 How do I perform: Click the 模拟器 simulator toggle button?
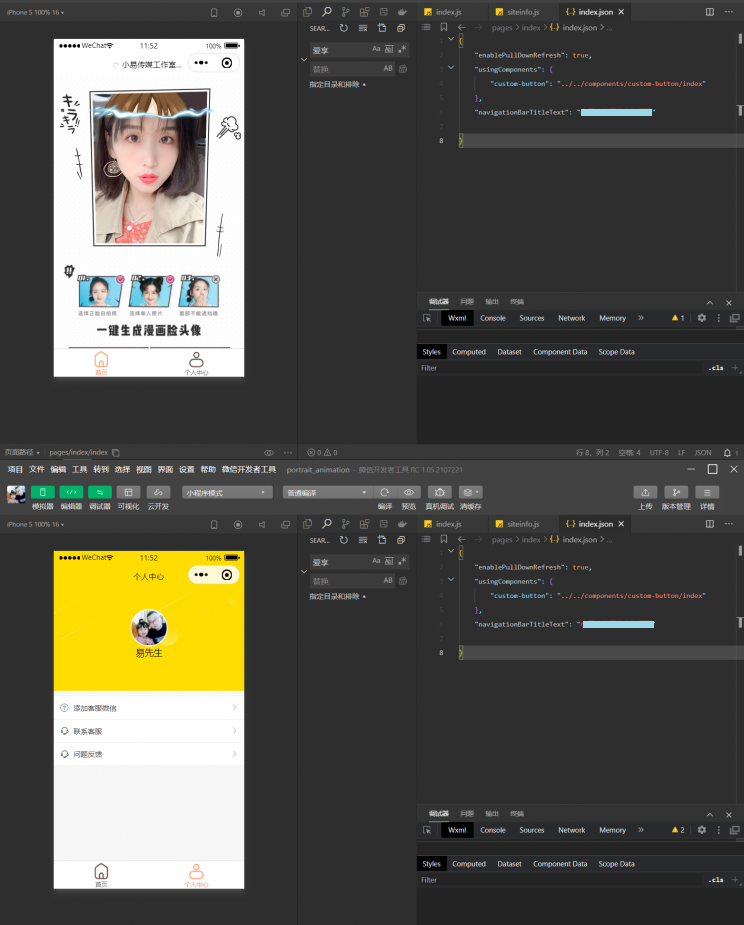42,492
